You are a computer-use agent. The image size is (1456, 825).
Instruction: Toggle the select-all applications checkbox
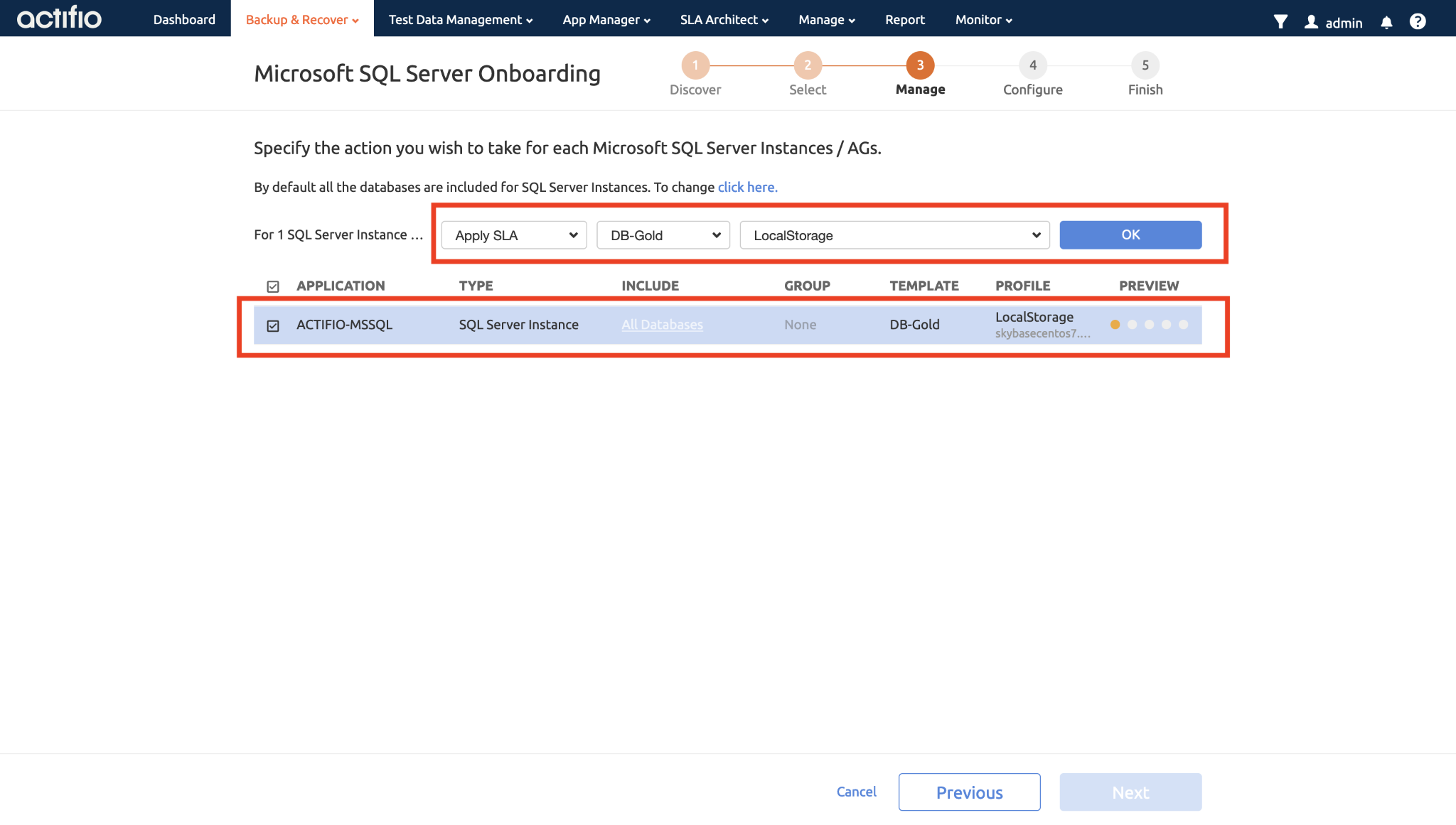273,286
